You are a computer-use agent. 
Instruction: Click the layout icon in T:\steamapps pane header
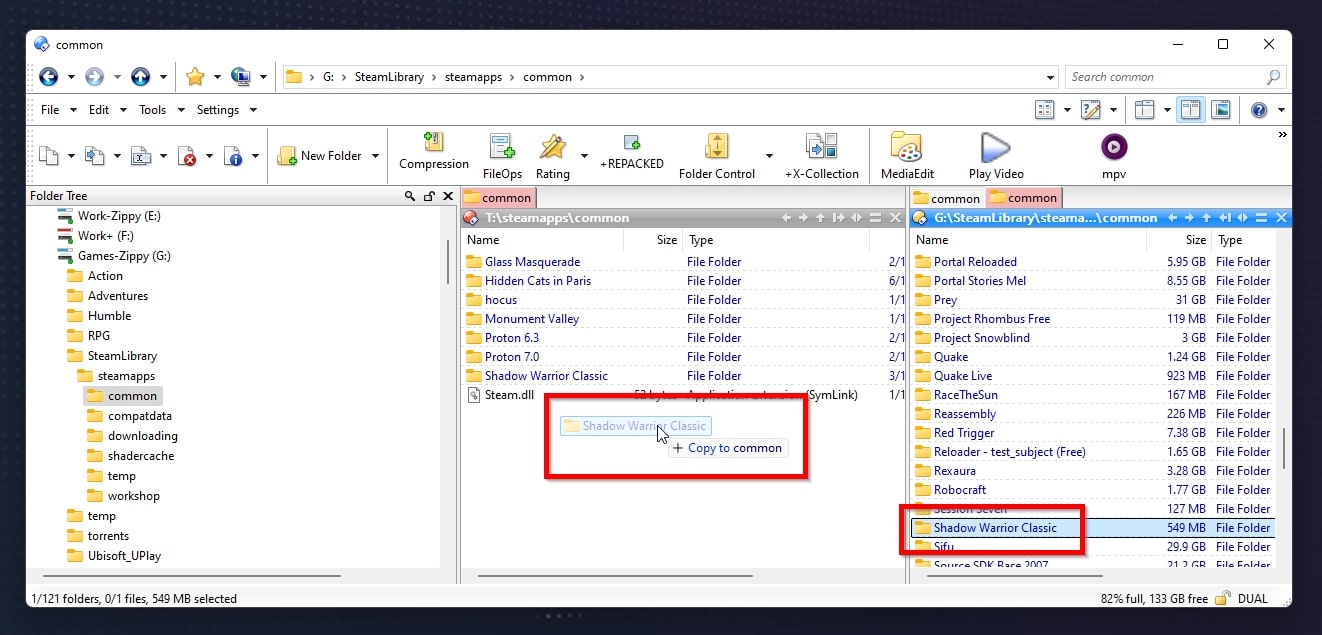tap(876, 217)
